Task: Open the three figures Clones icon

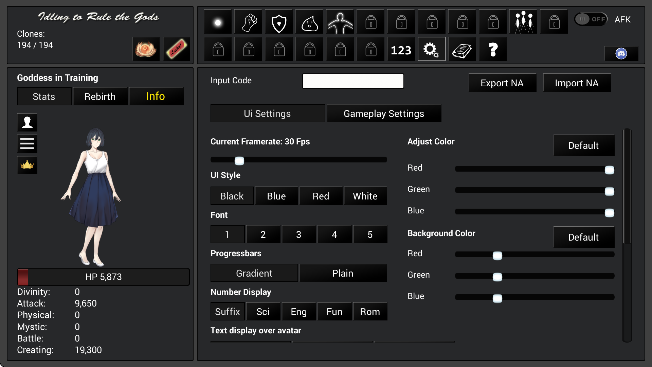Action: click(x=524, y=22)
